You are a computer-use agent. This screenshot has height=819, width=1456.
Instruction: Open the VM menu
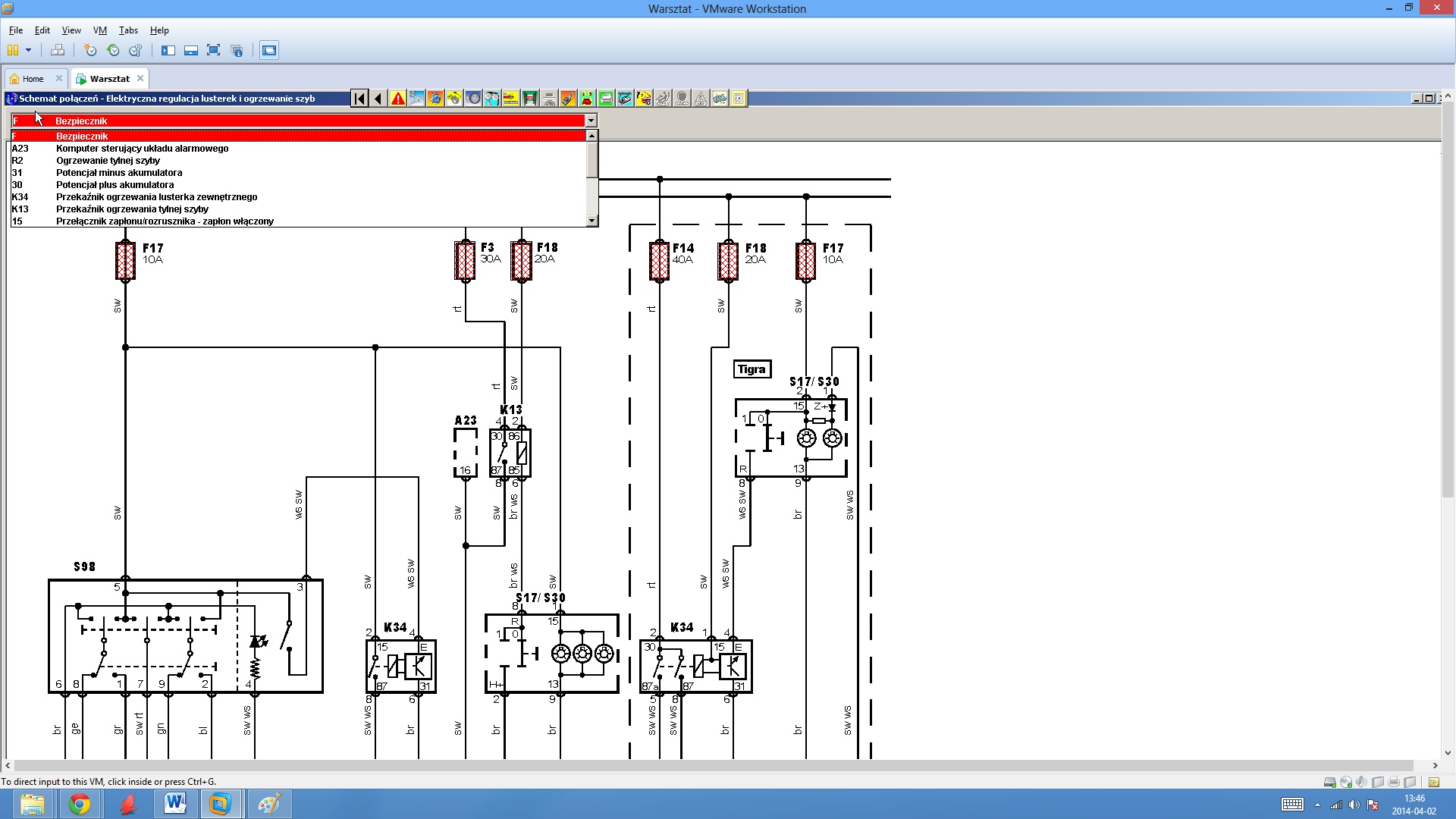100,30
